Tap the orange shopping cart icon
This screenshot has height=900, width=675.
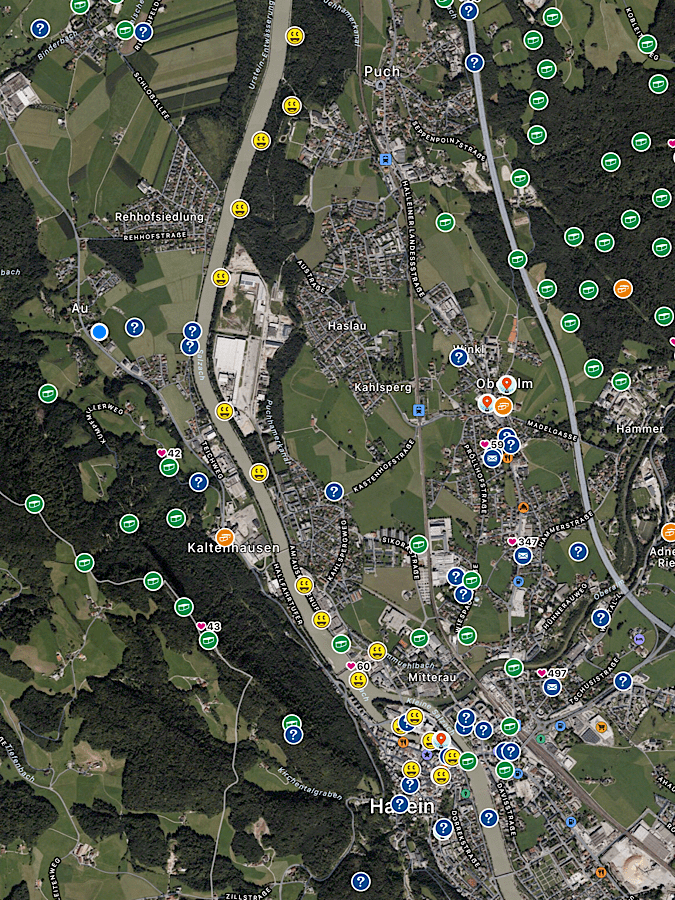pyautogui.click(x=602, y=727)
